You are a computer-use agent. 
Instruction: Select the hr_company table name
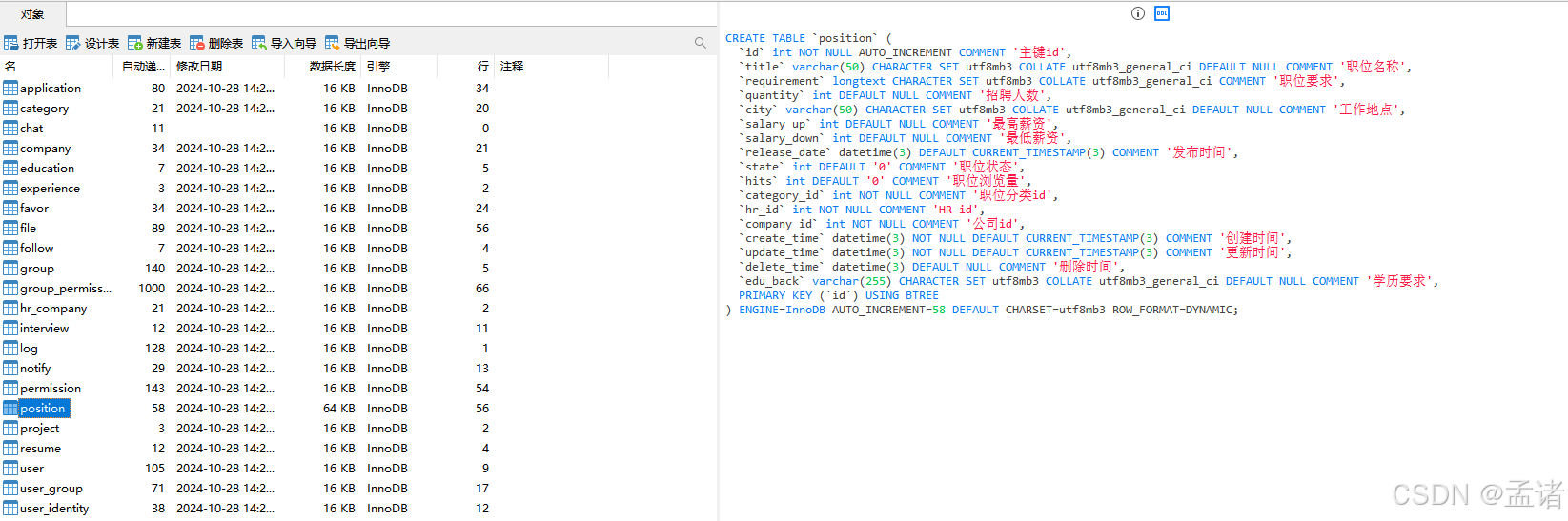(x=53, y=308)
